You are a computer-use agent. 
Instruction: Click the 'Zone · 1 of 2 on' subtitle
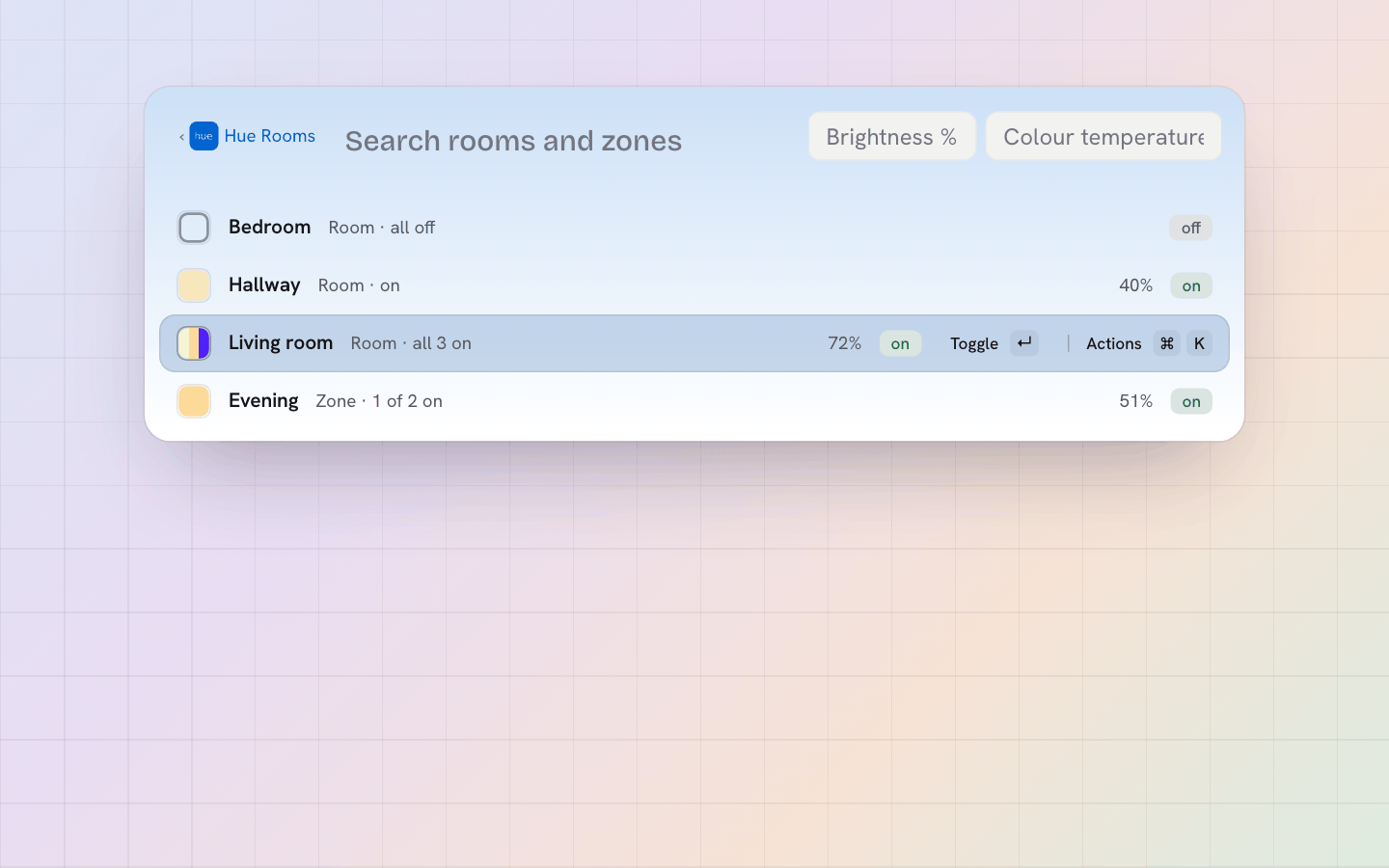(x=379, y=401)
